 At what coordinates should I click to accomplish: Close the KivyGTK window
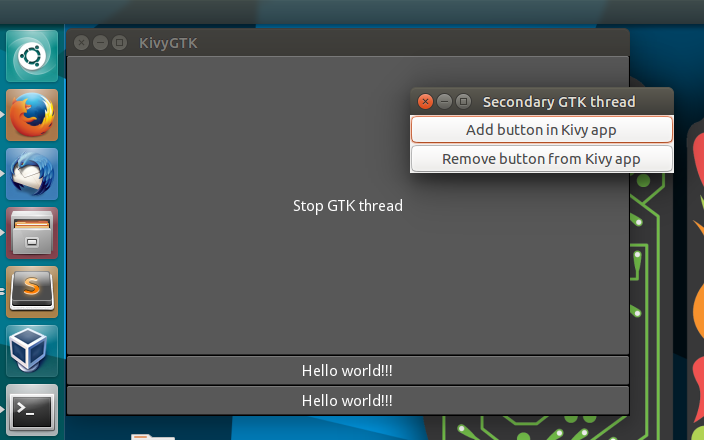81,43
